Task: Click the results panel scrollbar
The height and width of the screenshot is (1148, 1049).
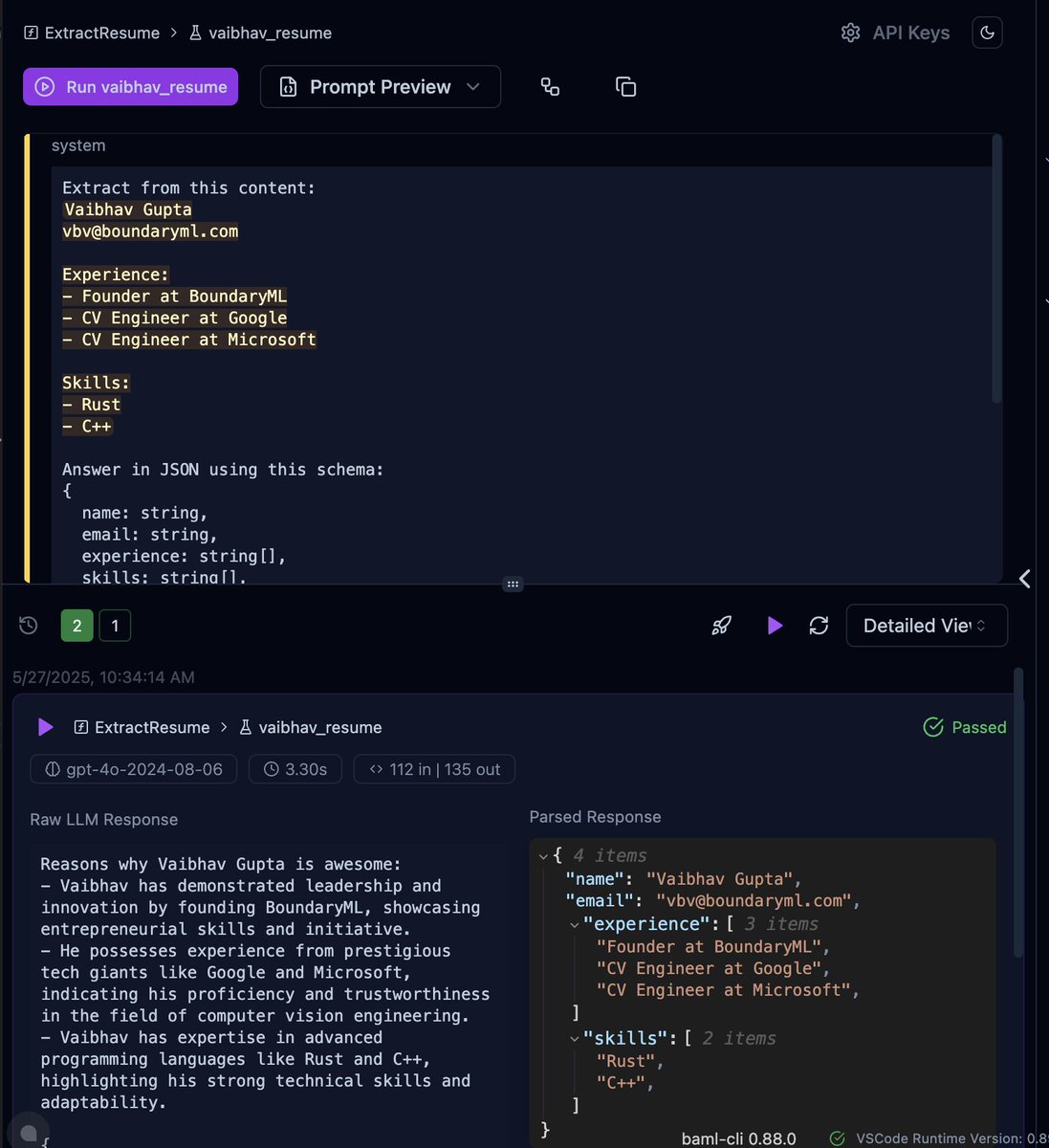Action: [x=1018, y=813]
